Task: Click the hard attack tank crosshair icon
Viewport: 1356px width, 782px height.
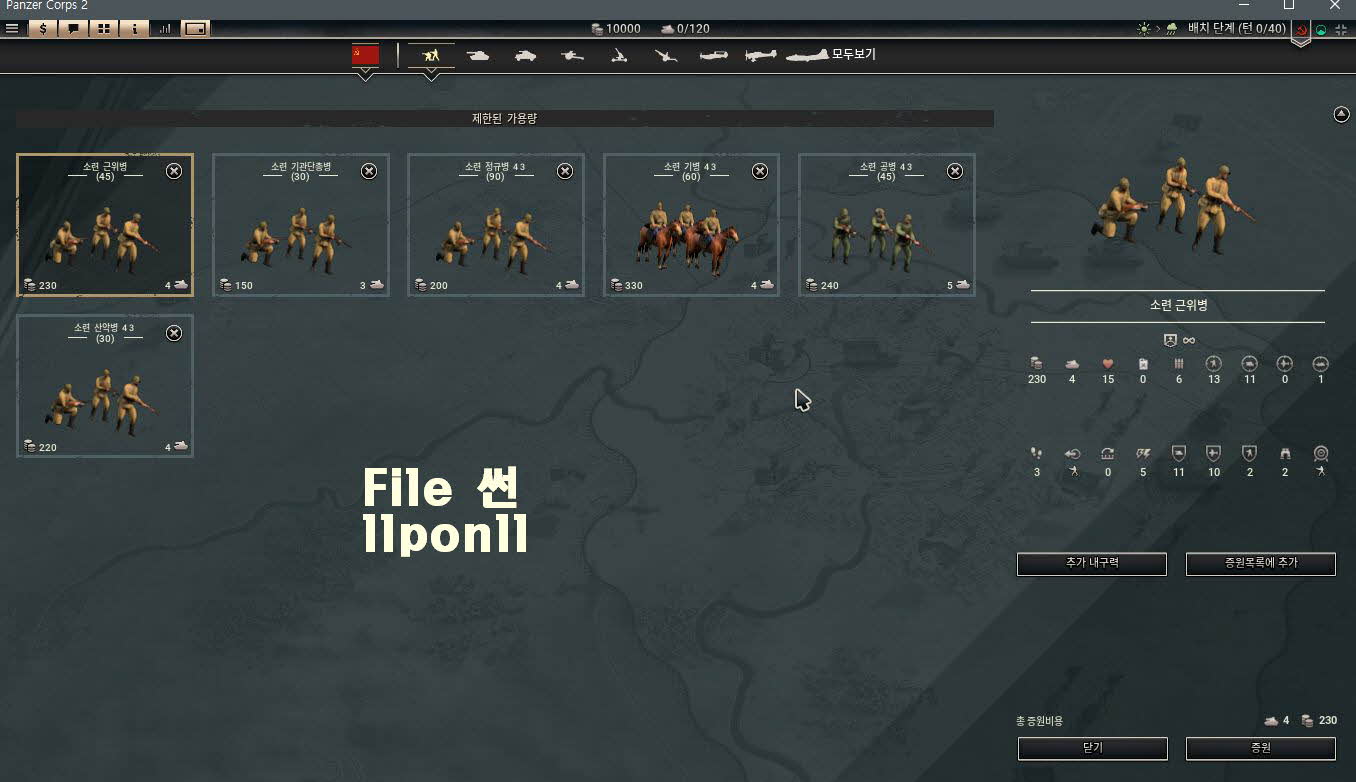Action: pos(1249,364)
